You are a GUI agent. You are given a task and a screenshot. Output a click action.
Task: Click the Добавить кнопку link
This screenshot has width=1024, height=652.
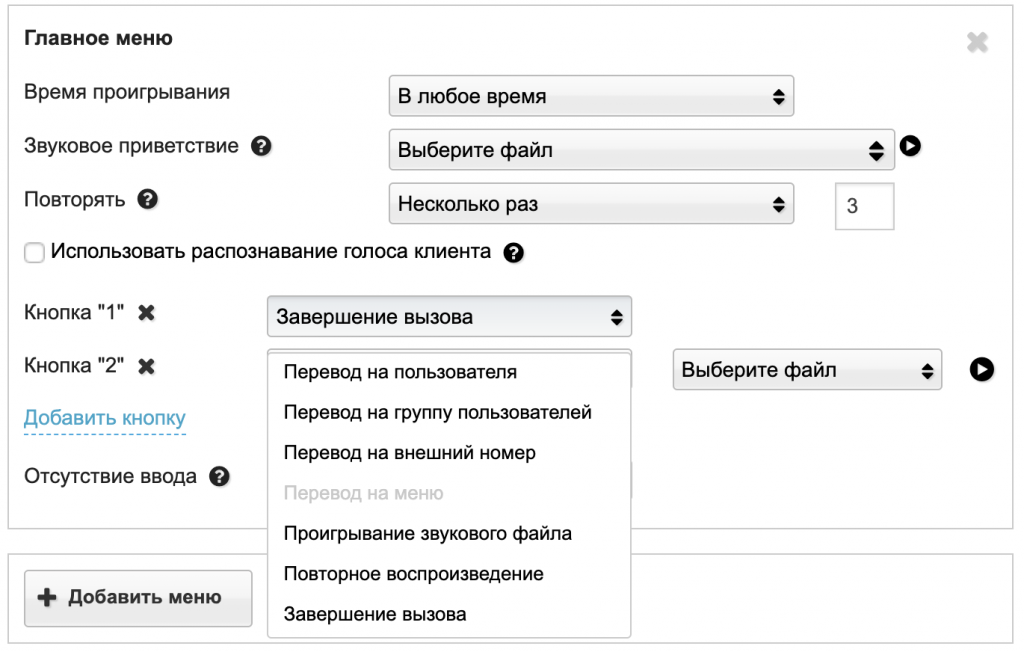tap(105, 418)
